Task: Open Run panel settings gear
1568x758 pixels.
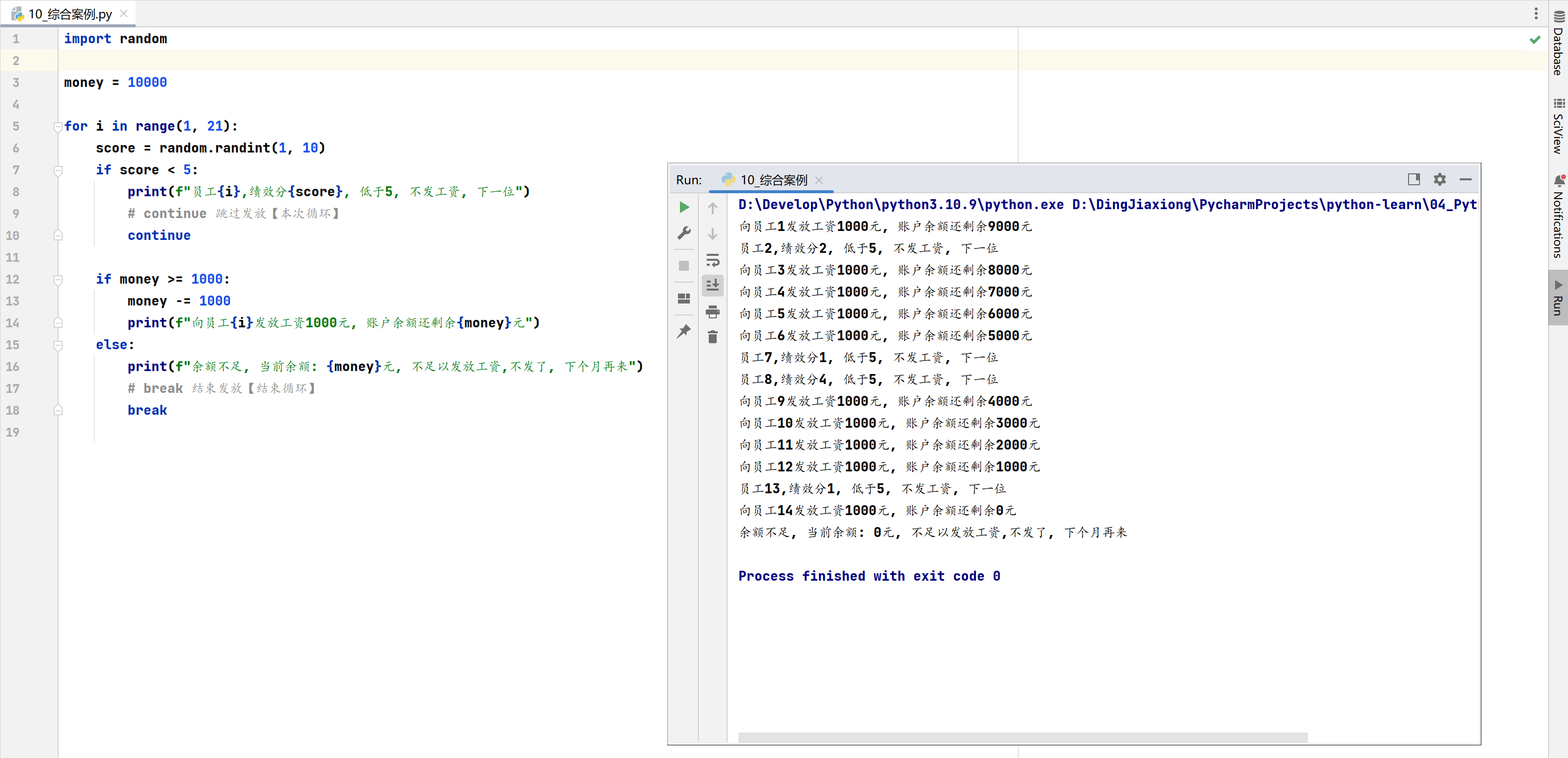Action: [1439, 180]
